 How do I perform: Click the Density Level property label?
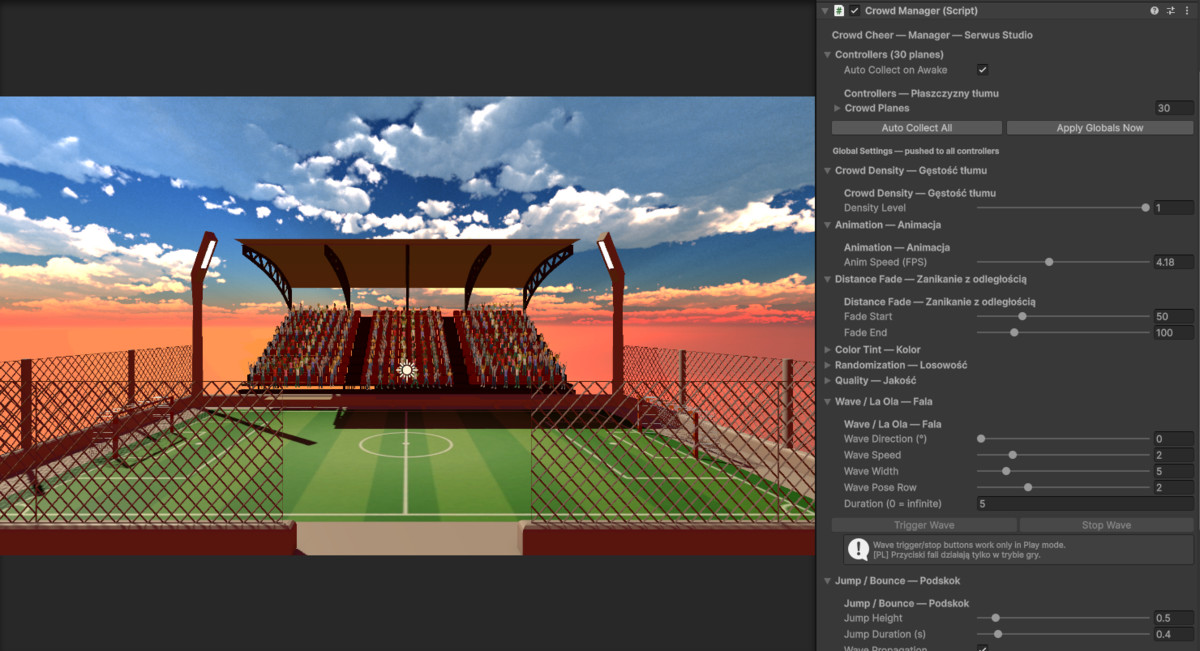pos(875,208)
